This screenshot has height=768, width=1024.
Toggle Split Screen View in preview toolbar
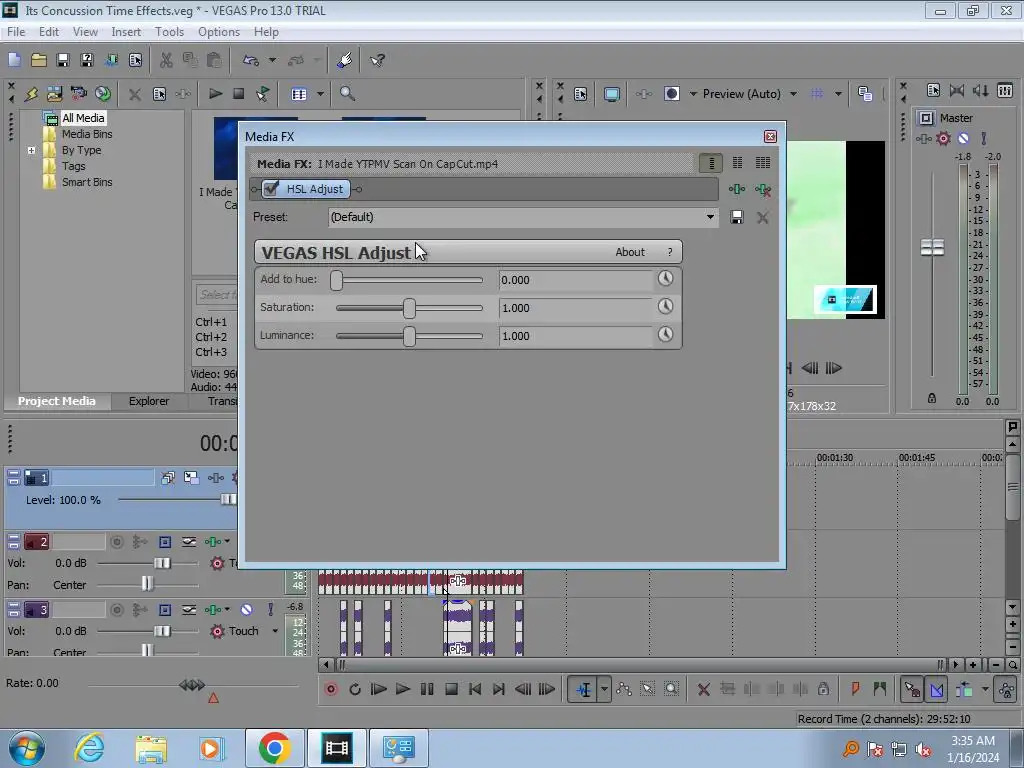click(671, 93)
